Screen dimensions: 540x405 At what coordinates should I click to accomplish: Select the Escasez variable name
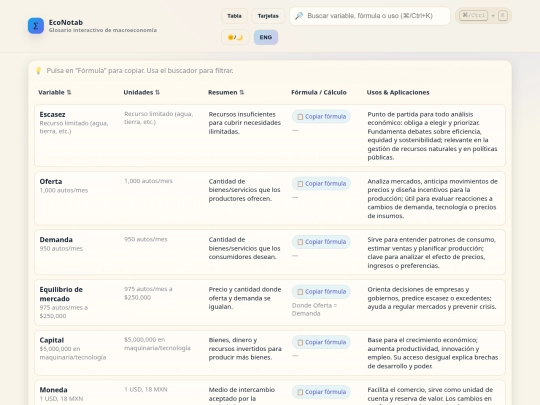pos(52,114)
